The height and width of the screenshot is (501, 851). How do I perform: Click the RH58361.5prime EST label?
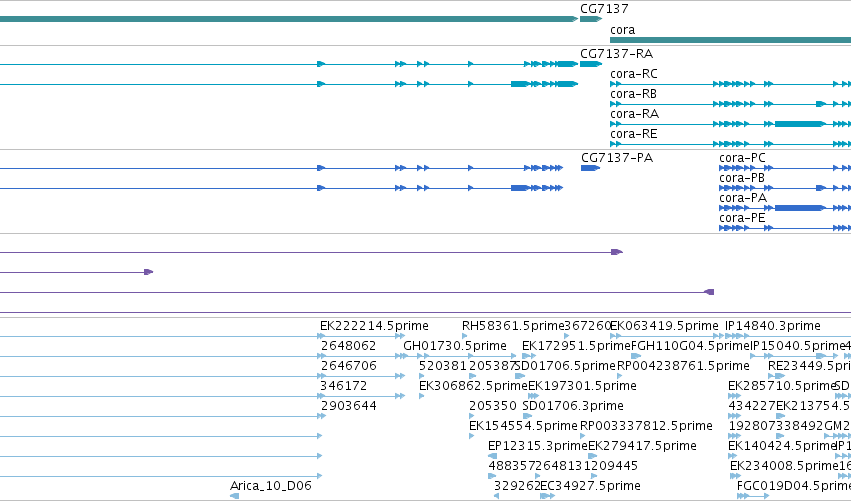[x=513, y=326]
